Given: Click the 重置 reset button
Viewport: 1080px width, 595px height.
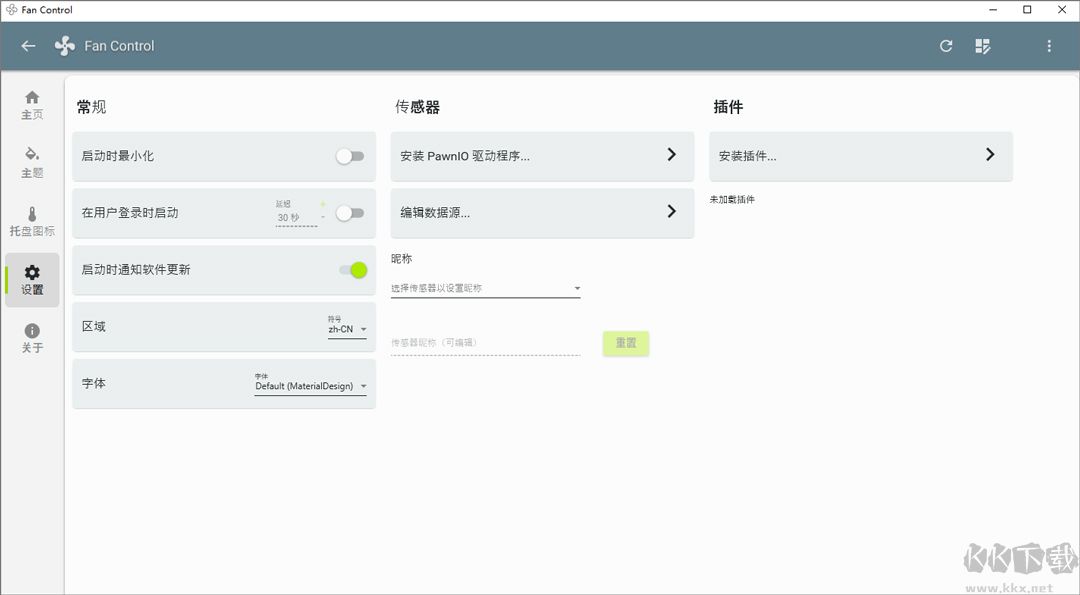Looking at the screenshot, I should coord(625,343).
